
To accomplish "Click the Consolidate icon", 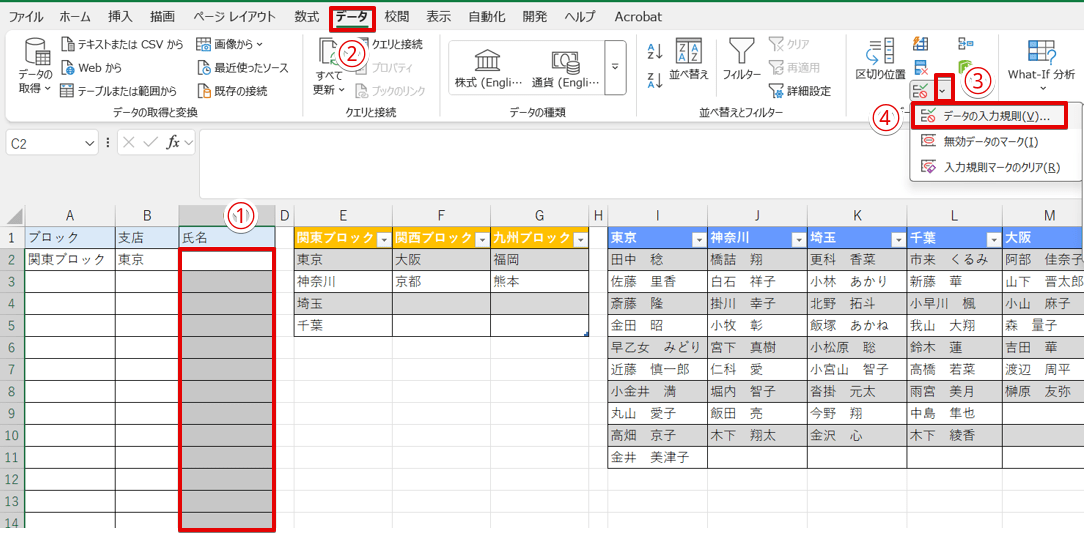I will (x=965, y=45).
